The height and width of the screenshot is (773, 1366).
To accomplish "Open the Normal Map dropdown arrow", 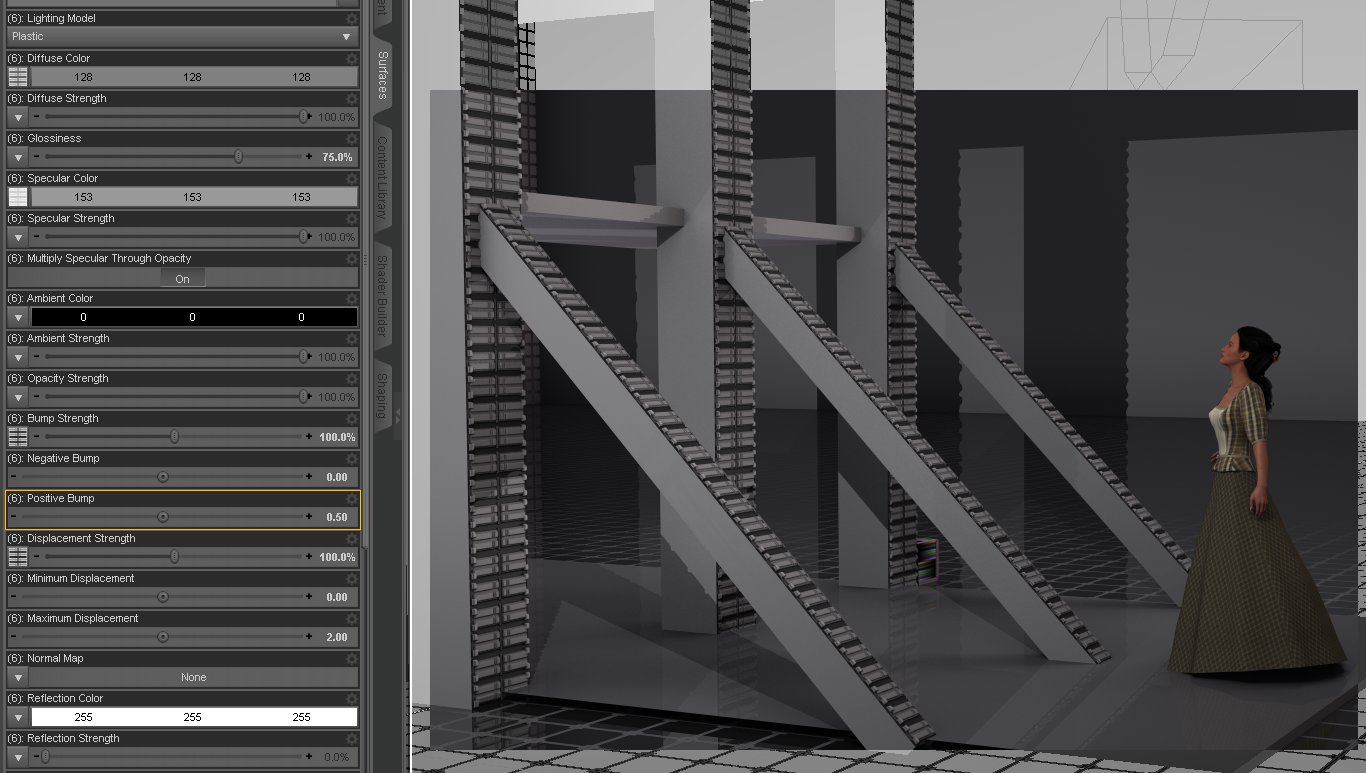I will click(18, 677).
